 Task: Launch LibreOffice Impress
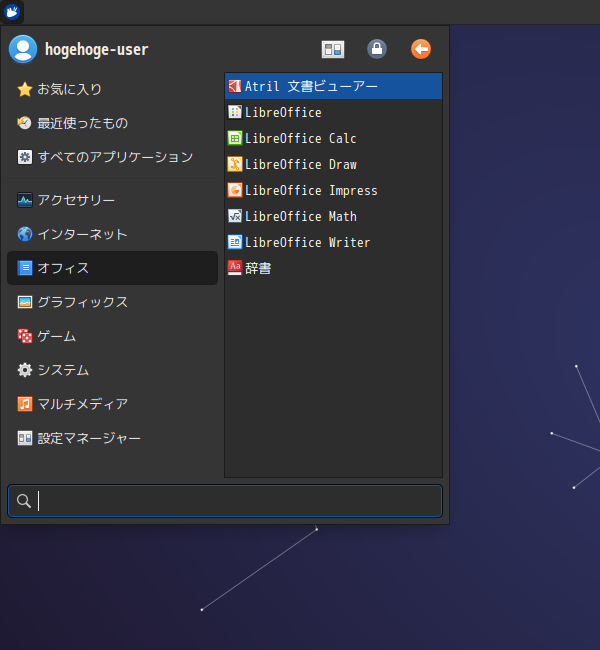coord(333,190)
